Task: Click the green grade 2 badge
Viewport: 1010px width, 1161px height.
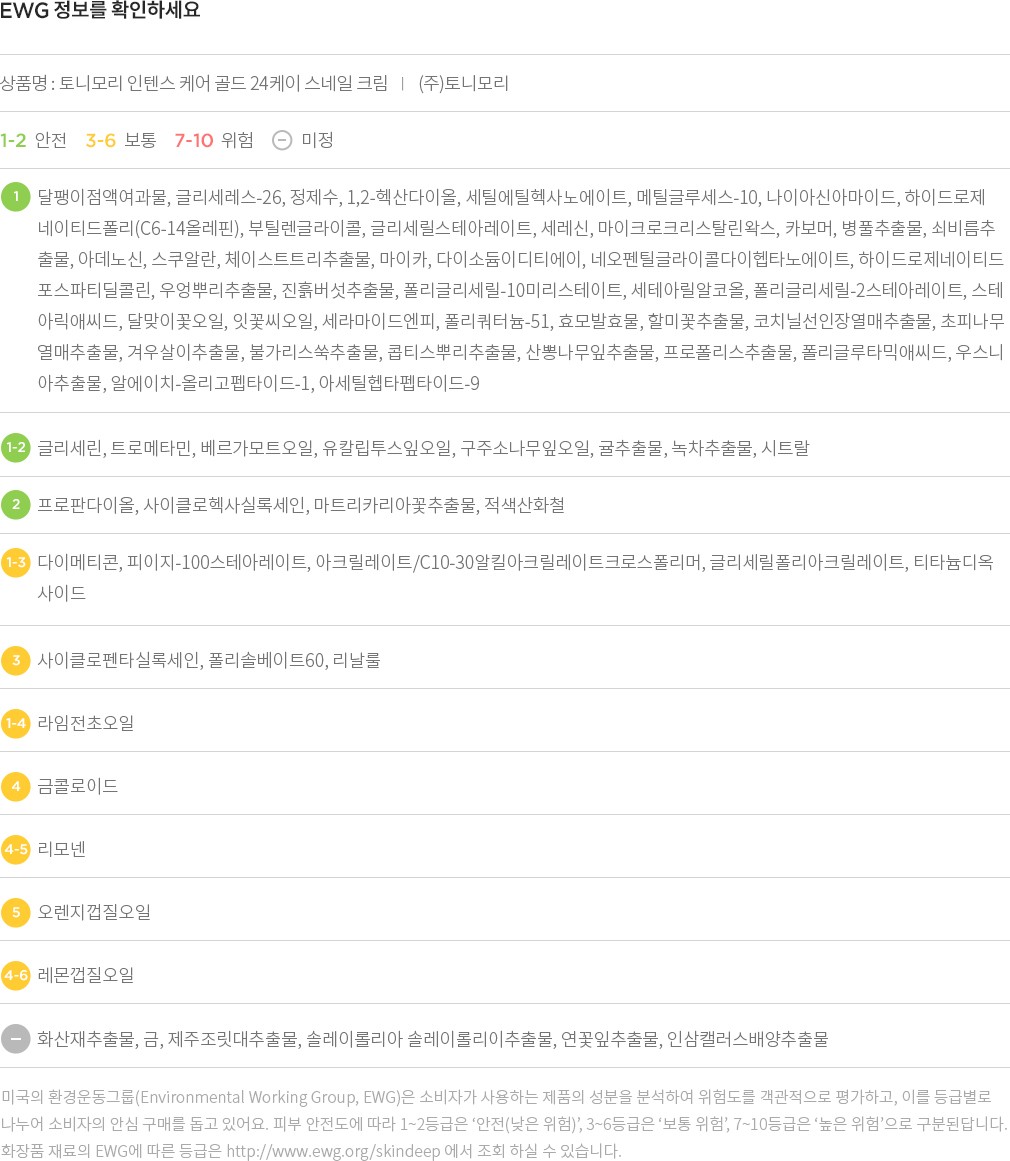Action: 16,504
